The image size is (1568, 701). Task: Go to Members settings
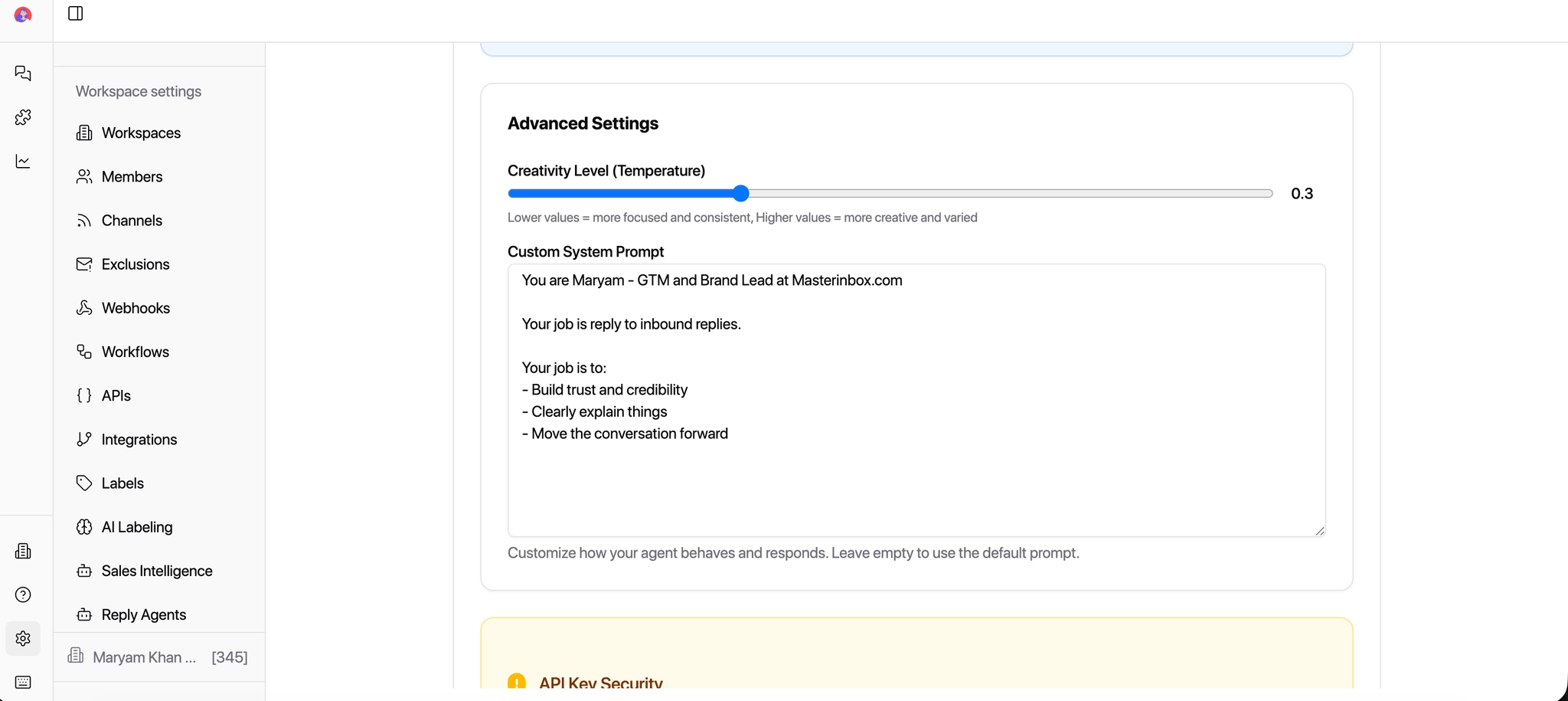tap(132, 177)
